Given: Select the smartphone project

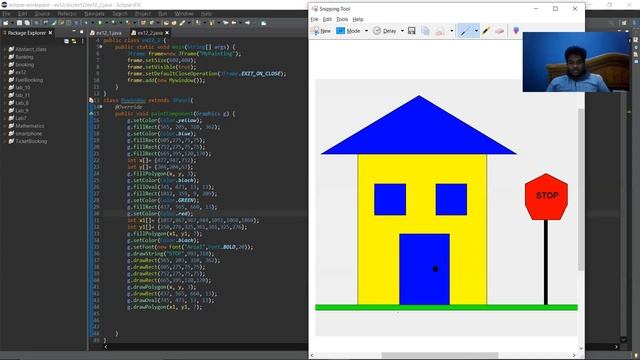Looking at the screenshot, I should click(x=28, y=133).
